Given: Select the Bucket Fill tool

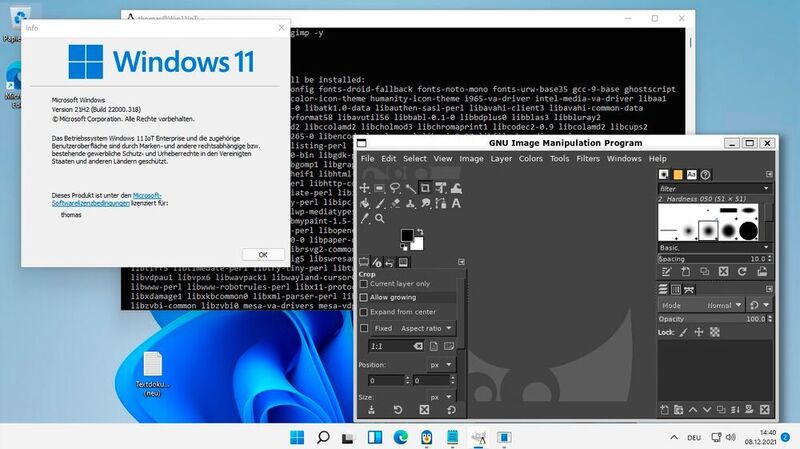Looking at the screenshot, I should [x=364, y=204].
